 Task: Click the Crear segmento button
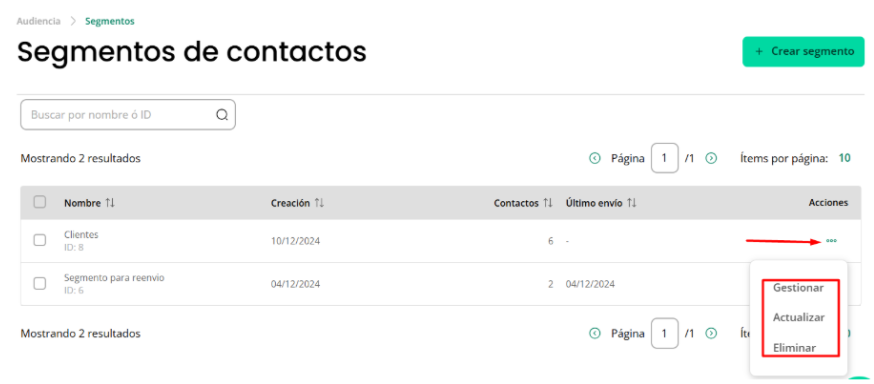(x=803, y=51)
